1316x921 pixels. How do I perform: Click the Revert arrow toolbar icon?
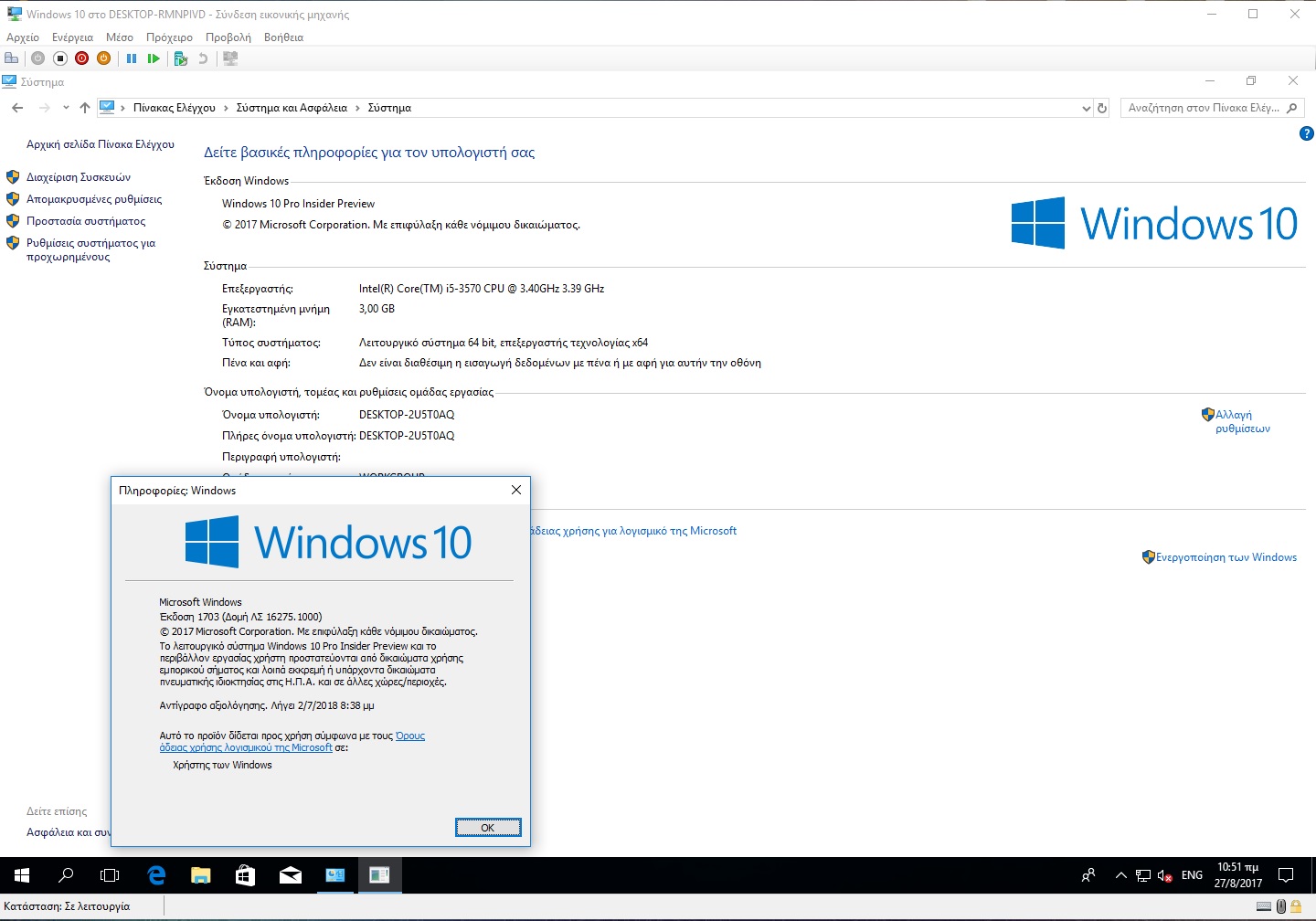203,58
